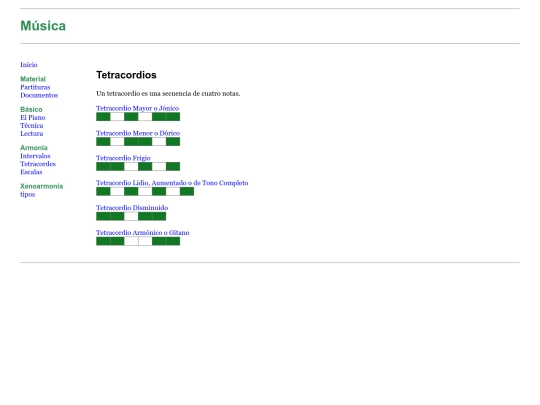Go to Documentos page
This screenshot has height=405, width=540.
39,95
